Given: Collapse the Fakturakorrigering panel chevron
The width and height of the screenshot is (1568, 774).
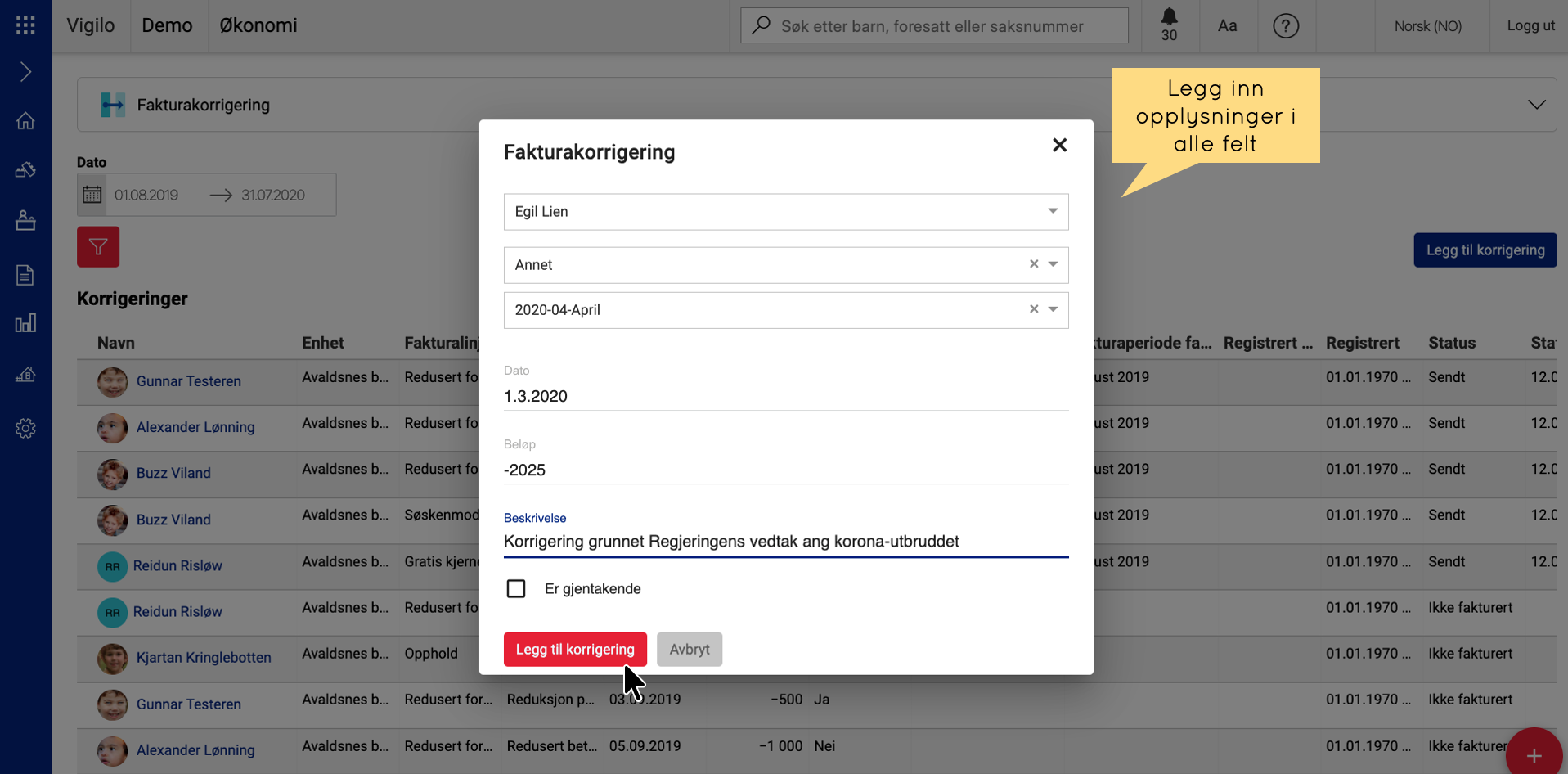Looking at the screenshot, I should [1536, 105].
